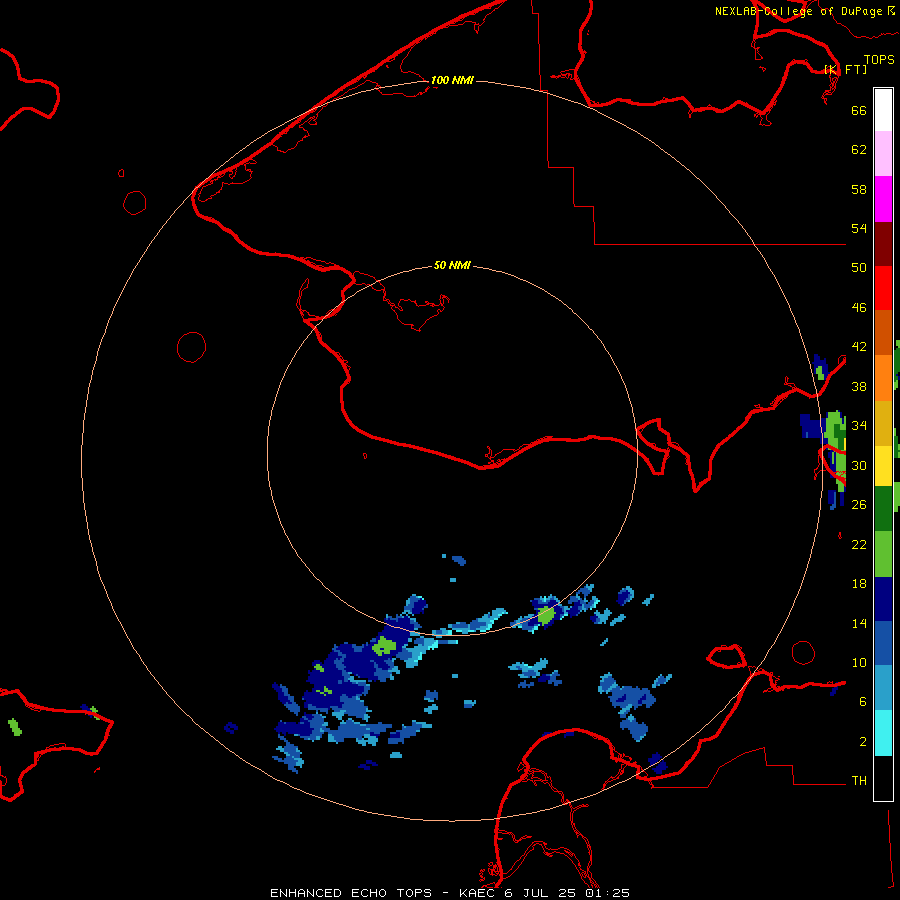Image resolution: width=900 pixels, height=900 pixels.
Task: Click the 50 legend value on scale
Action: coord(859,268)
